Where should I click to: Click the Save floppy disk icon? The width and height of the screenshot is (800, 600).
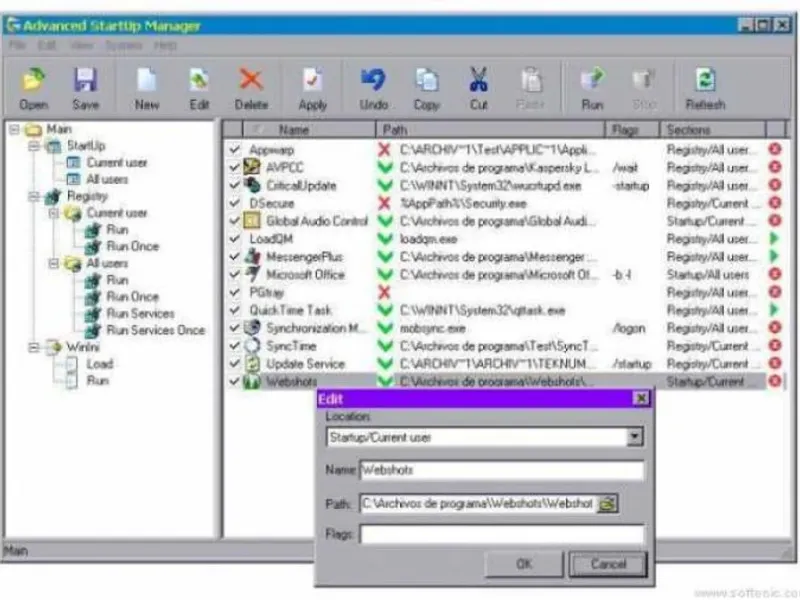(85, 80)
